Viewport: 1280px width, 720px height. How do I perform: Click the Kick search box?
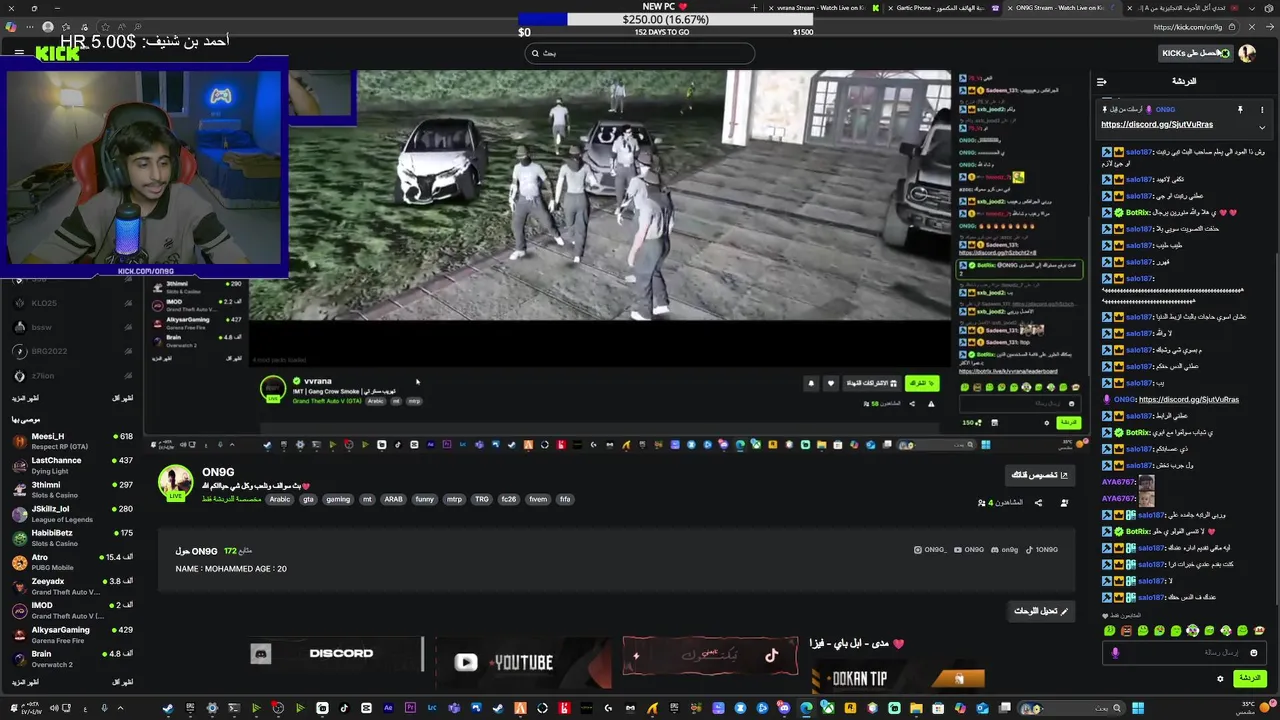tap(640, 53)
